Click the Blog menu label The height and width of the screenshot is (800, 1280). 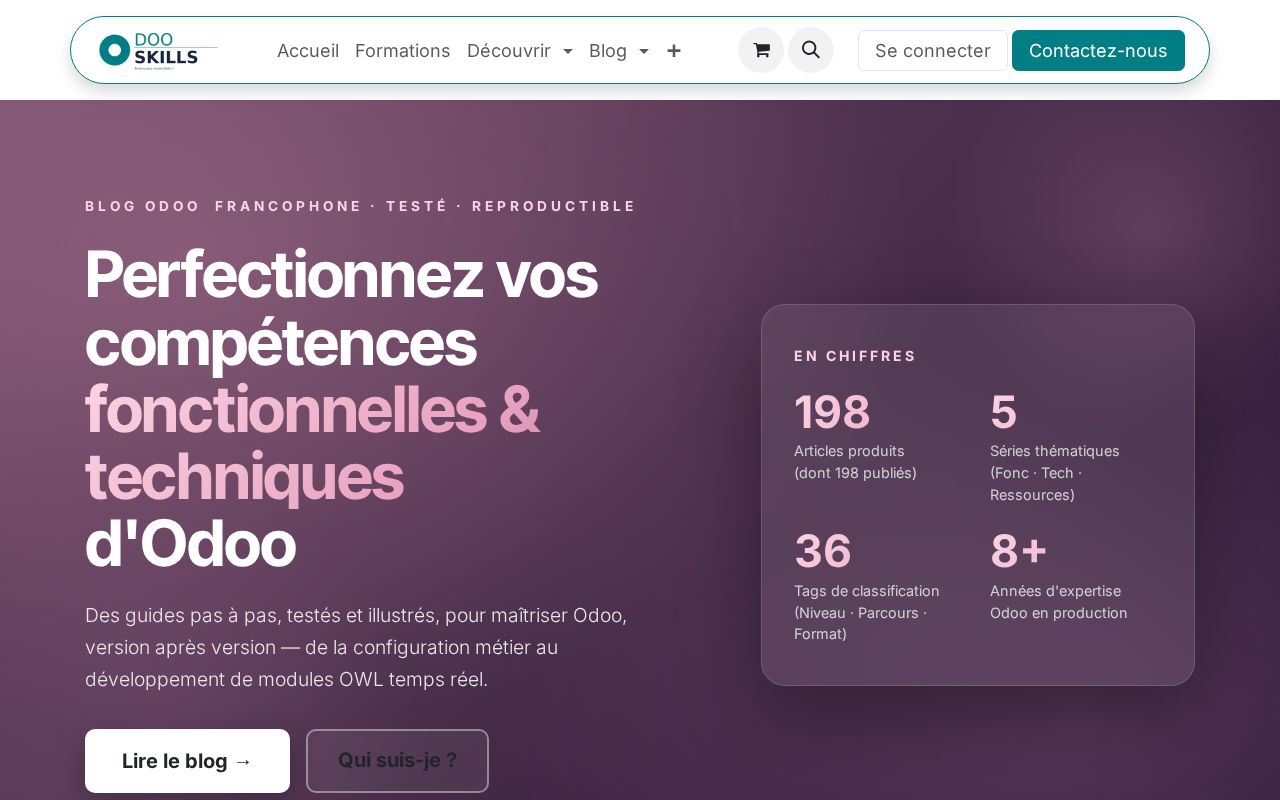pos(608,51)
